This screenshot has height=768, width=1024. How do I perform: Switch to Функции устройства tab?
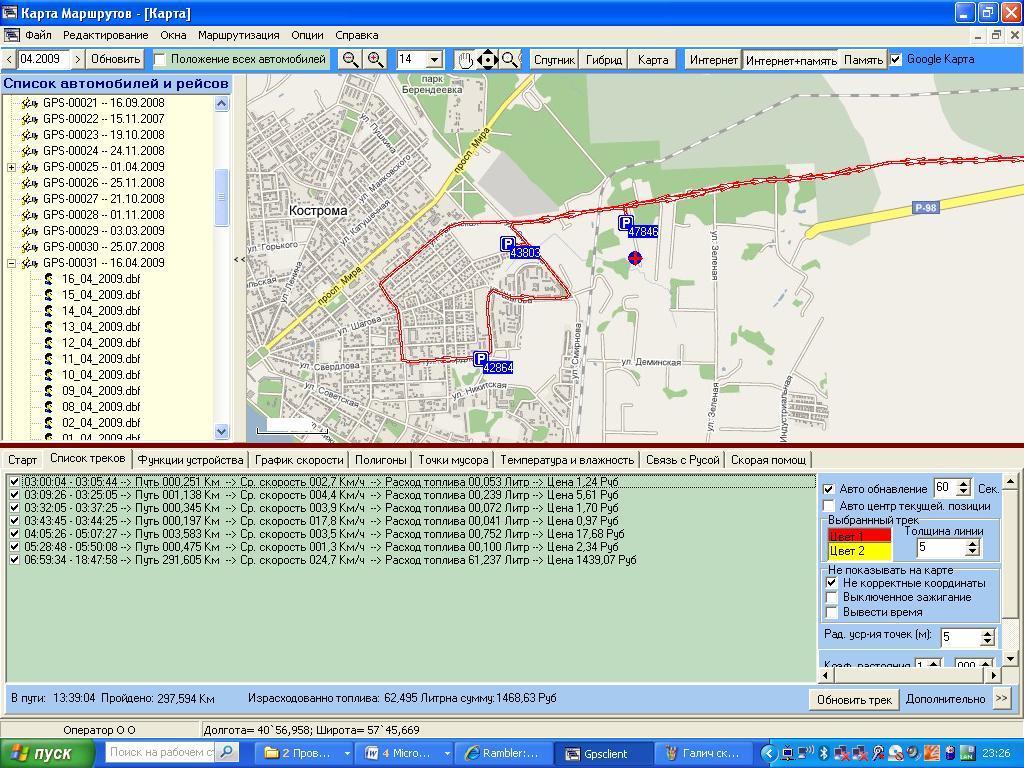tap(190, 460)
